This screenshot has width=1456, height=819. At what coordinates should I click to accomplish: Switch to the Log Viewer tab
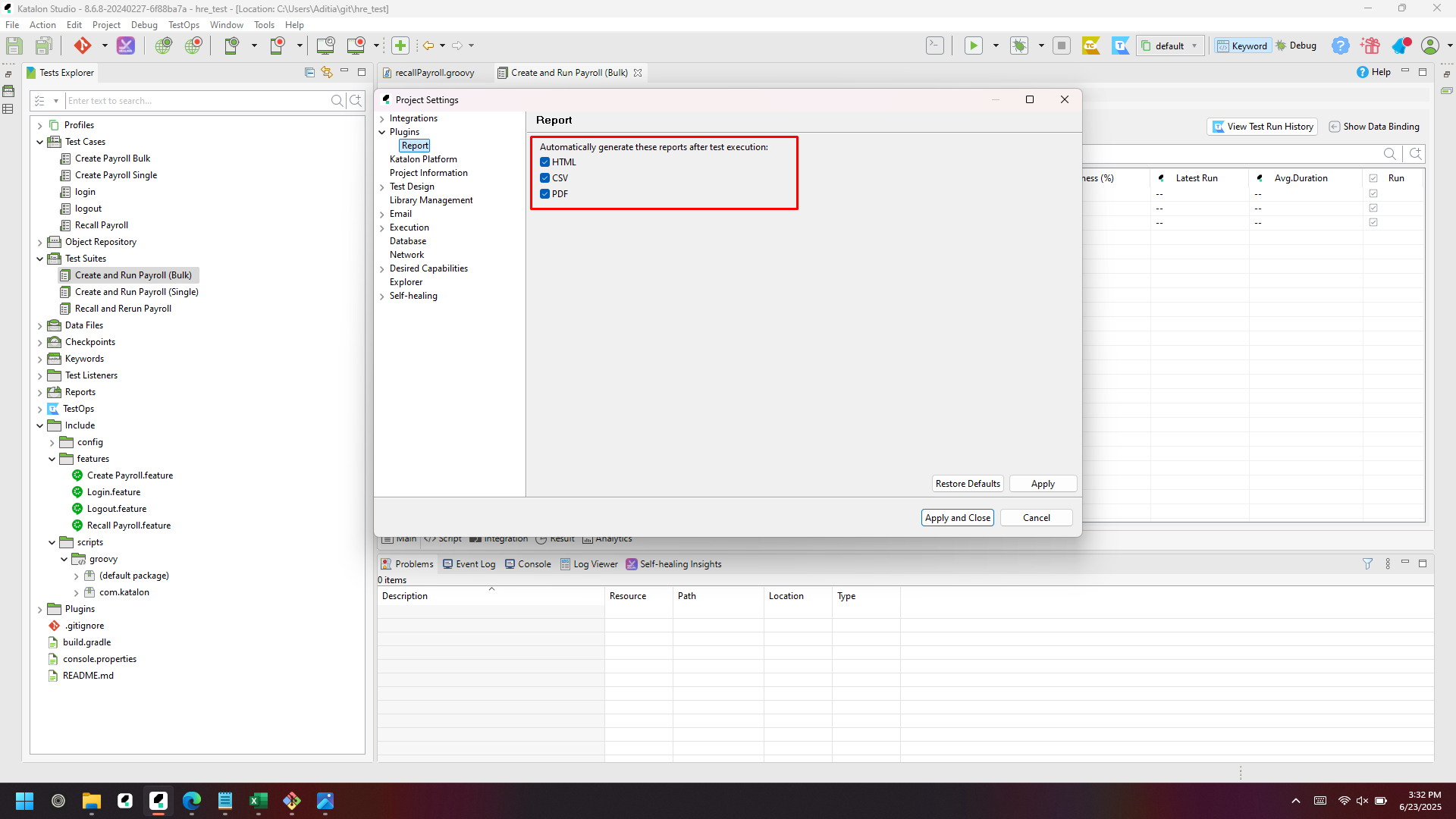point(589,564)
